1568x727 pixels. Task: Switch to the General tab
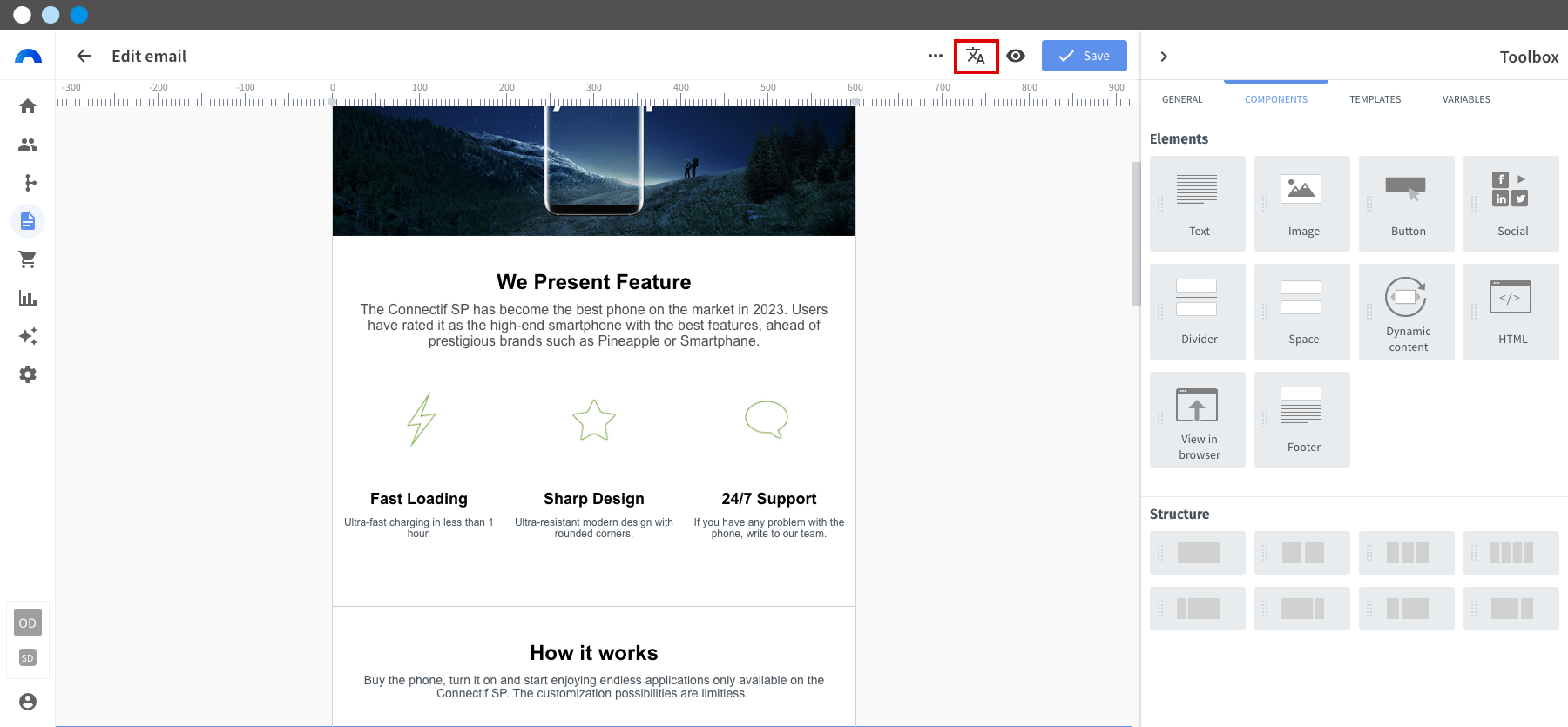[1182, 99]
